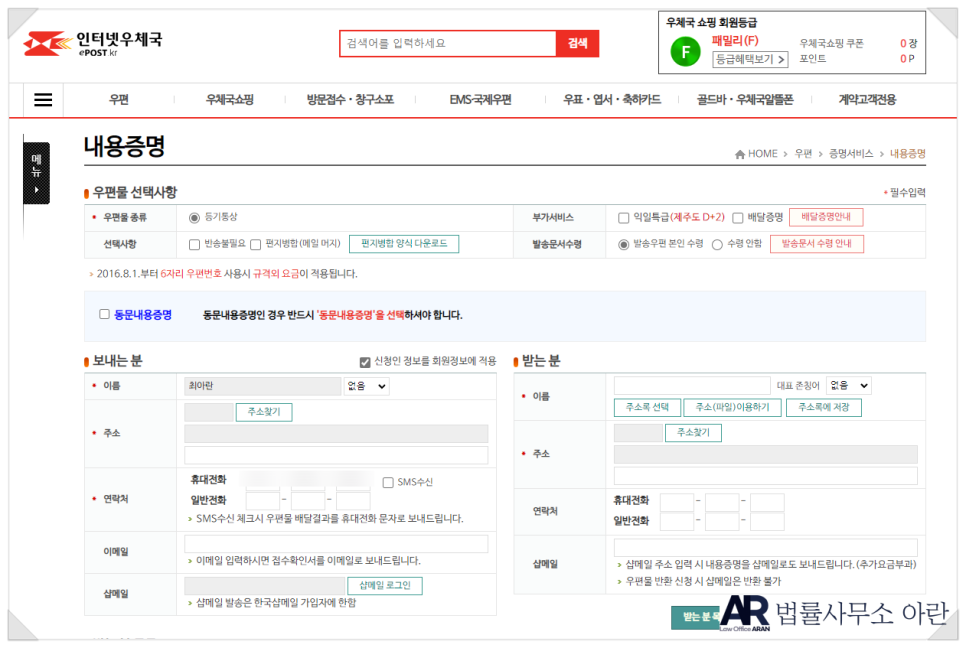Open the EMS·국제우편 menu

coord(480,100)
